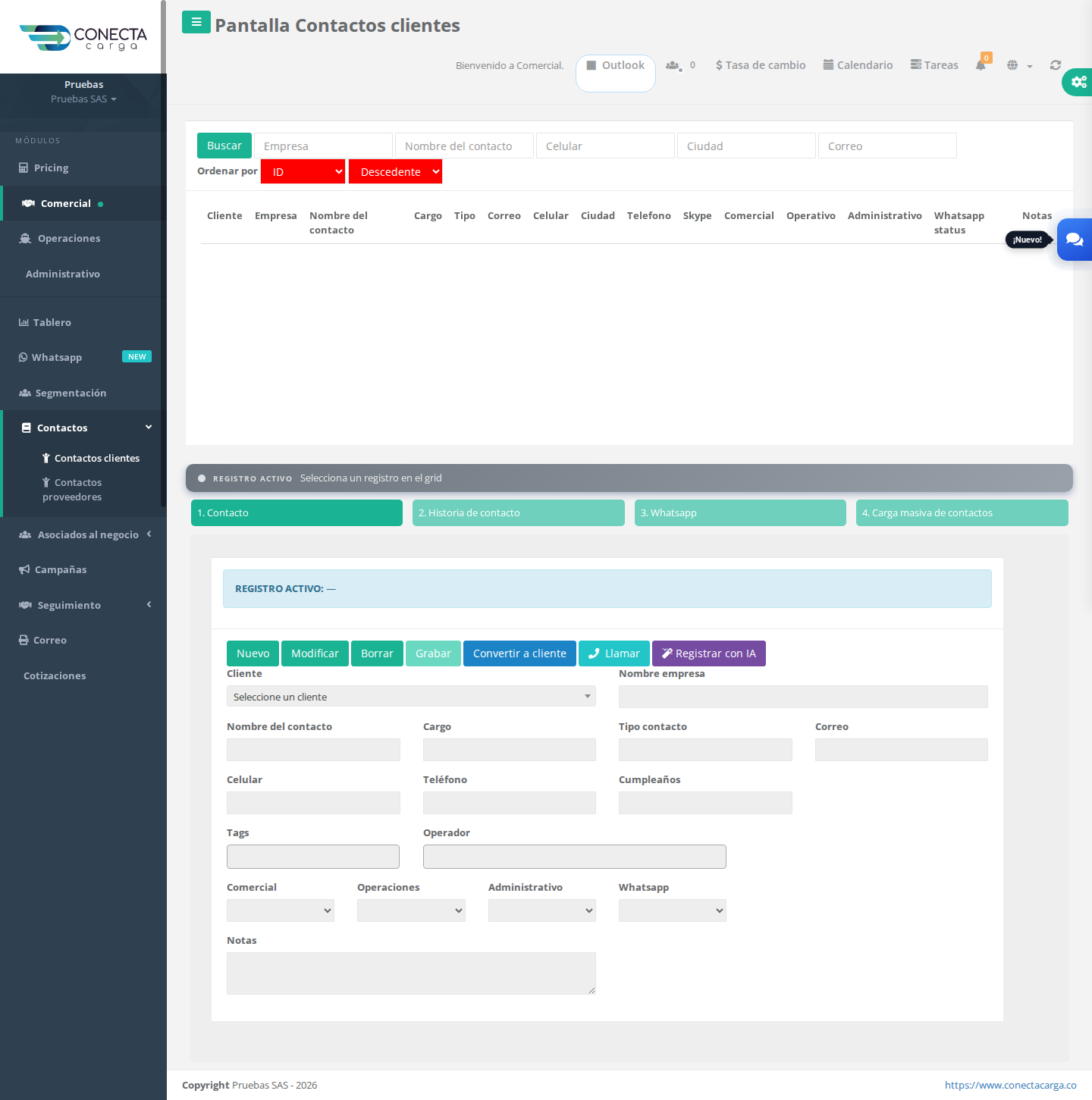Open 4. Carga masiva de contactos tab
This screenshot has height=1100, width=1092.
962,512
